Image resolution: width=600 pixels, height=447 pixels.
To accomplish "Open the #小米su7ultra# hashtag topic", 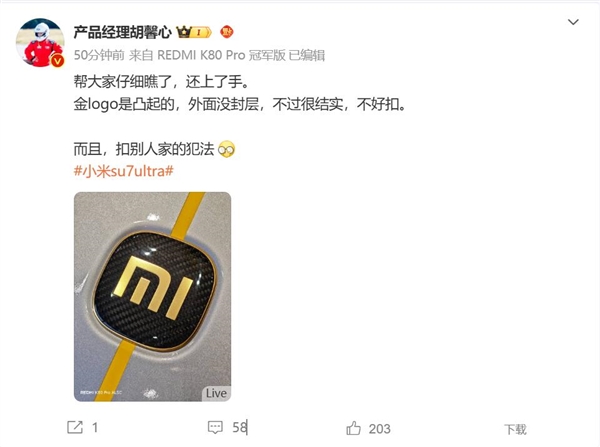I will (124, 171).
